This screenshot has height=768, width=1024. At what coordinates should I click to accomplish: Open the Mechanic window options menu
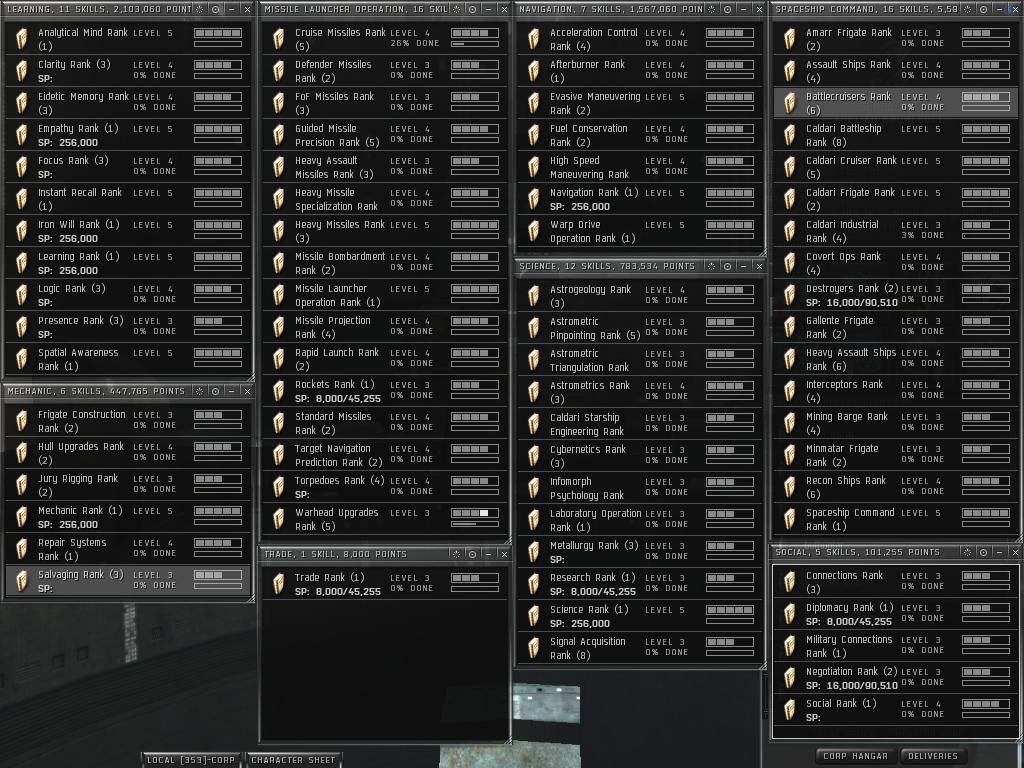(200, 391)
